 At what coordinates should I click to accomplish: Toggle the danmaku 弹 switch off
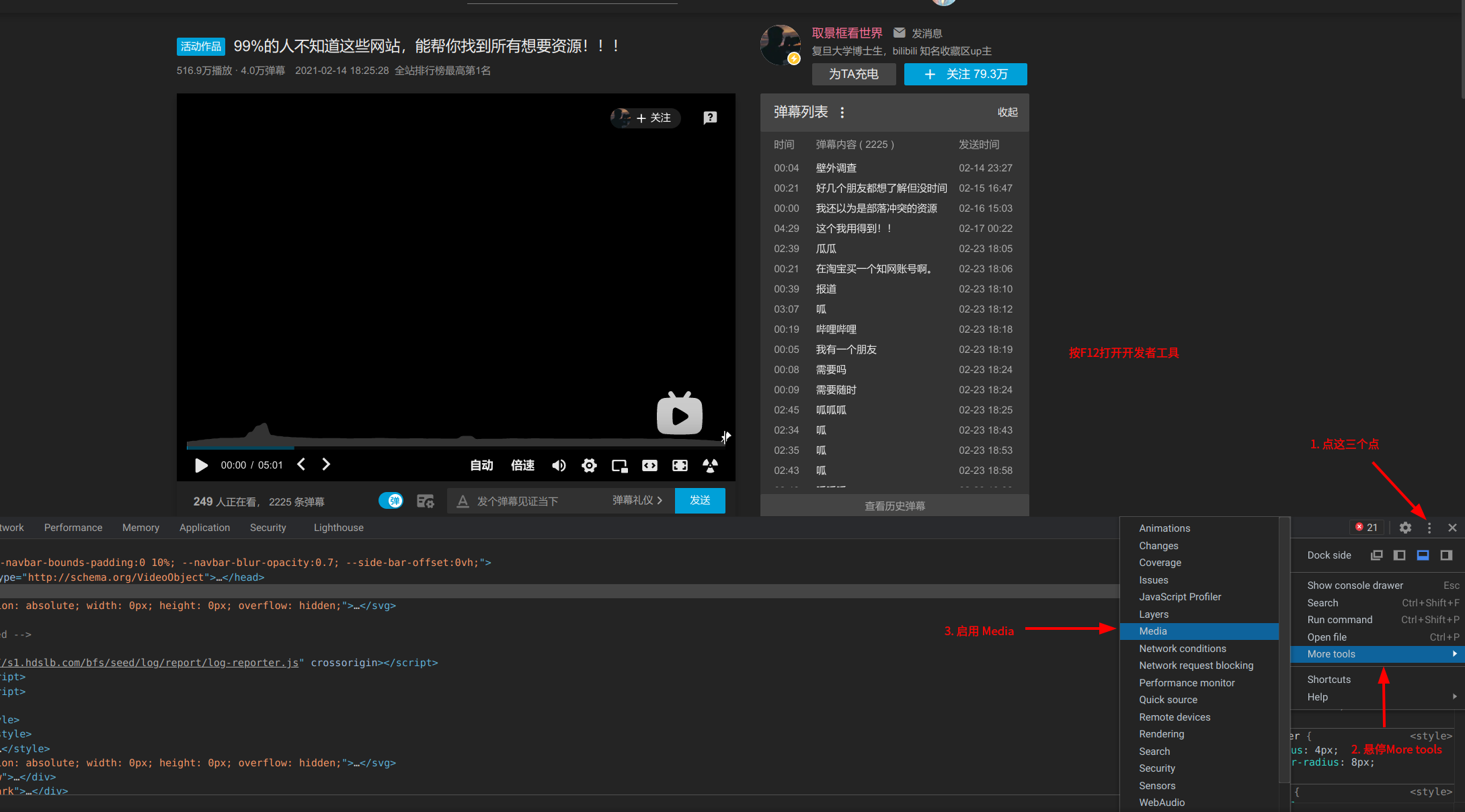(391, 501)
